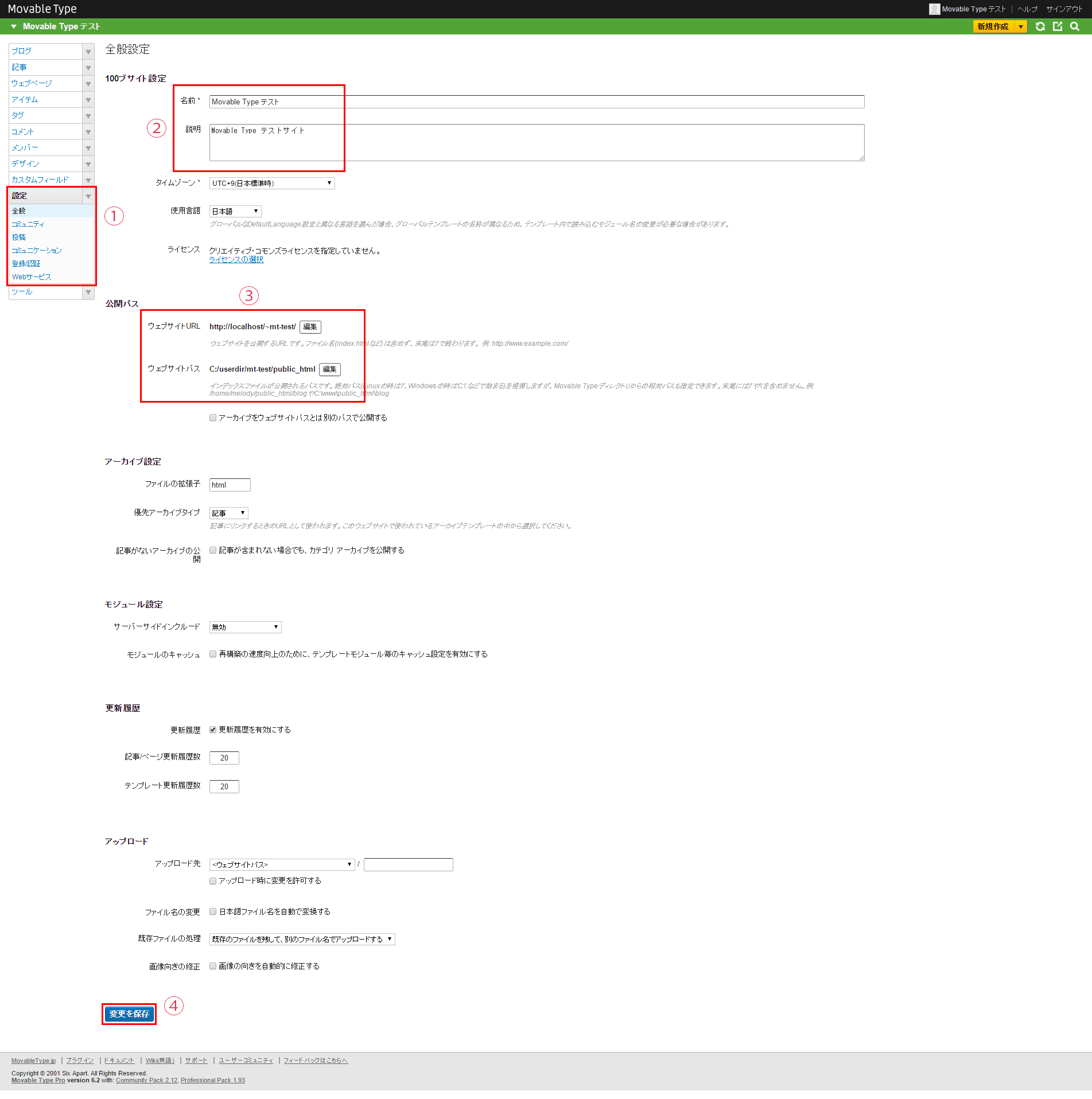Toggle 記事がないカテゴリアーカイブ公開 checkbox
This screenshot has height=1099, width=1092.
tap(213, 550)
